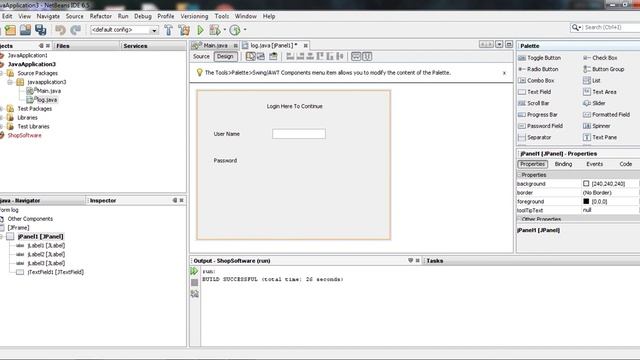
Task: Open the Tools menu
Action: pos(222,16)
